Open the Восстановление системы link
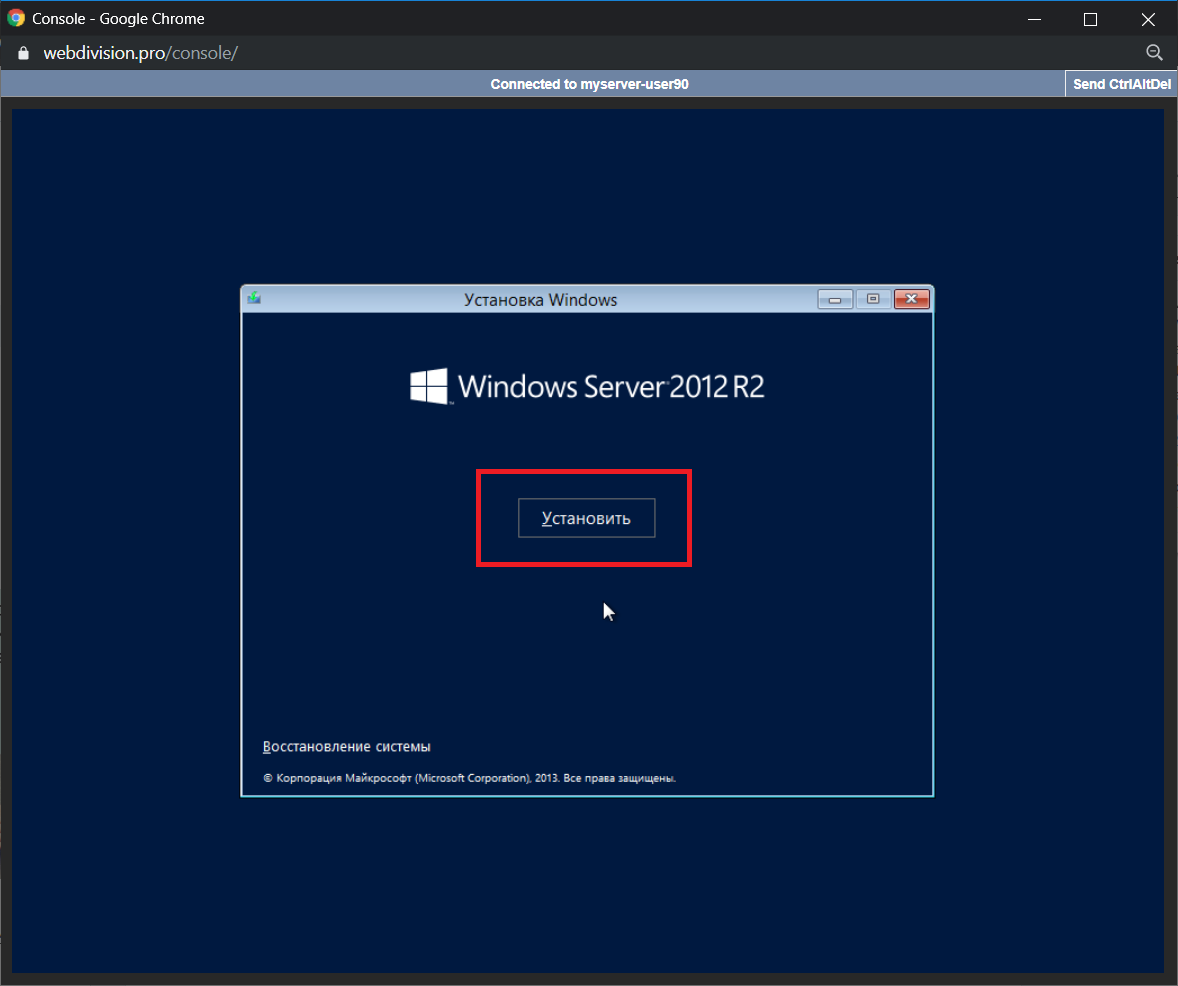The width and height of the screenshot is (1178, 986). (346, 747)
